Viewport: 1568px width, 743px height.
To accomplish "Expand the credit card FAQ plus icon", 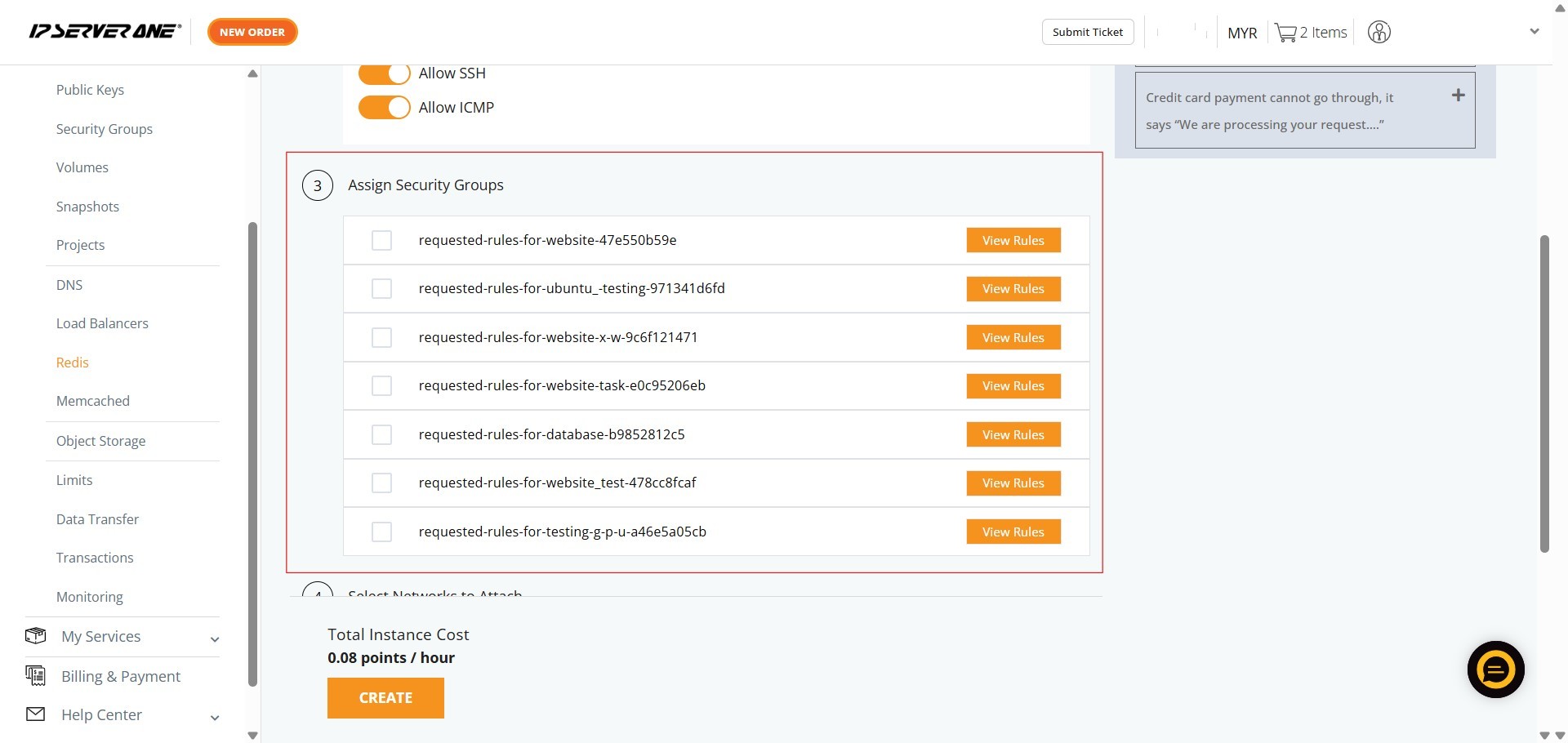I will point(1458,96).
